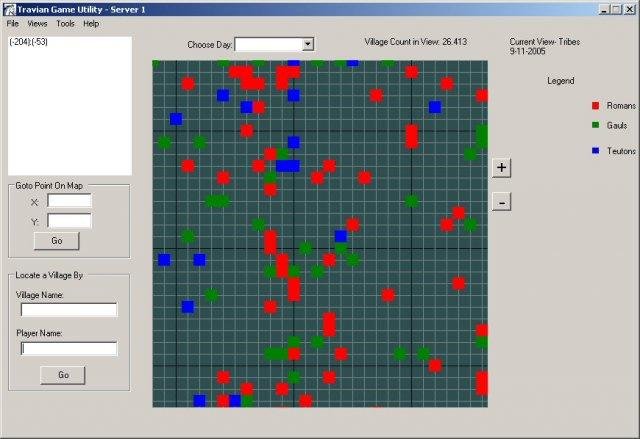
Task: Click the Legend heading text
Action: pyautogui.click(x=560, y=81)
